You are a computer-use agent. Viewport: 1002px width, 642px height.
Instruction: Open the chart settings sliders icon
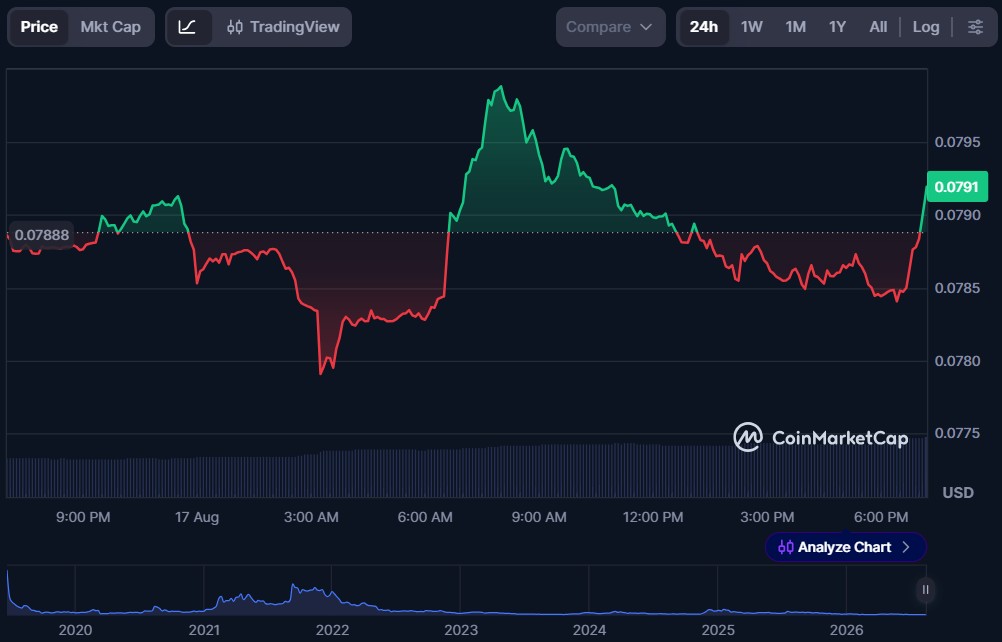click(975, 27)
